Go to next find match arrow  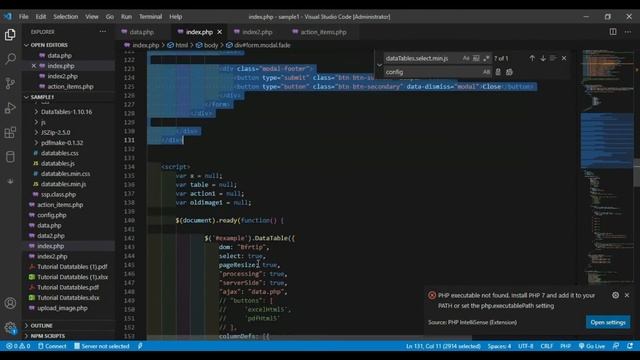[x=543, y=58]
